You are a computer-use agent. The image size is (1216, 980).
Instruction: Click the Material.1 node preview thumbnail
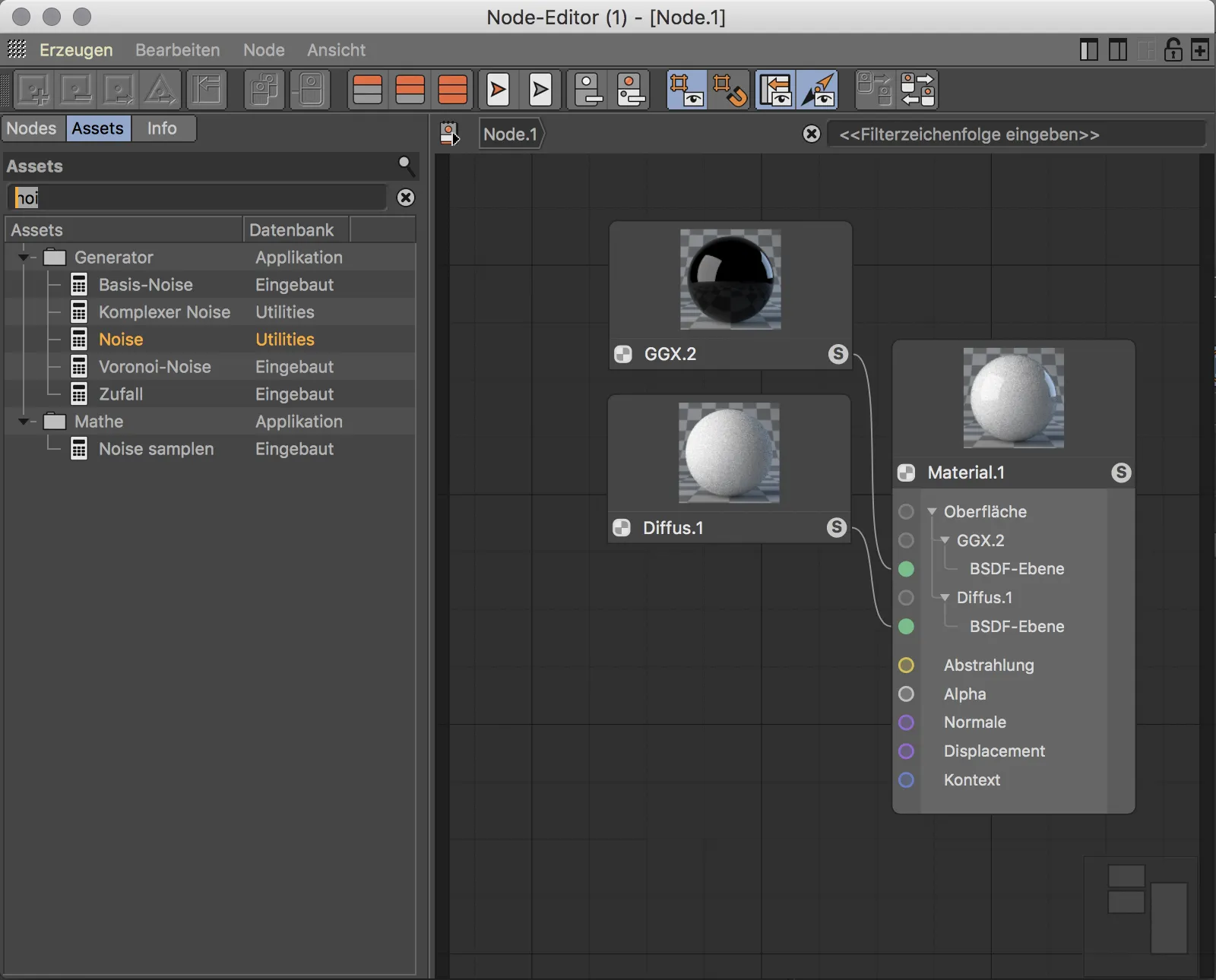(1014, 398)
